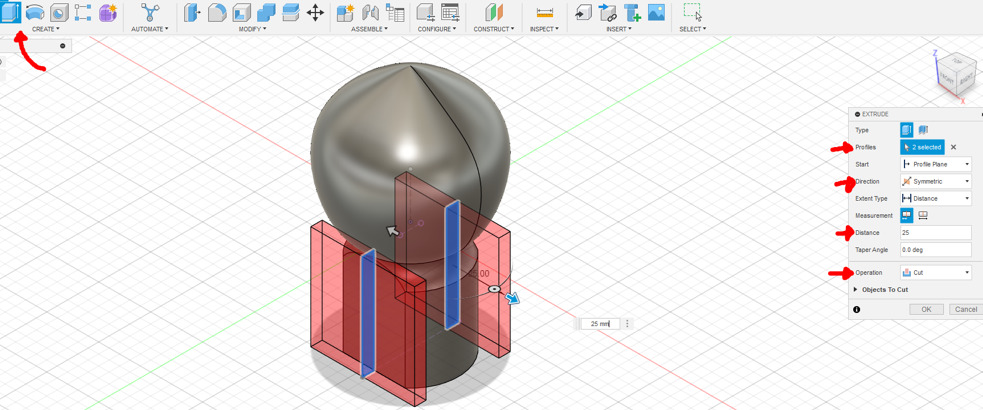Select the Revolve tool icon
This screenshot has width=983, height=410.
click(34, 12)
